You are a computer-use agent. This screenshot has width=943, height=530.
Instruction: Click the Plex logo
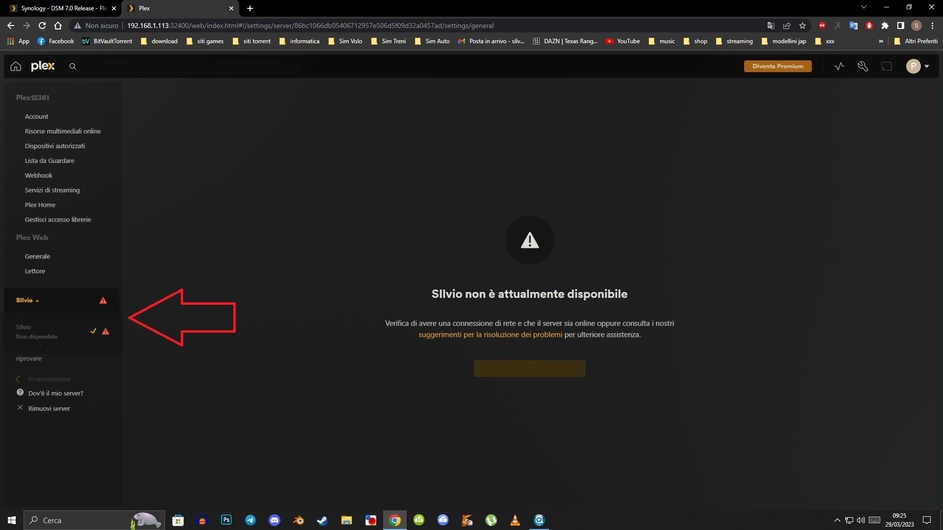(x=43, y=66)
